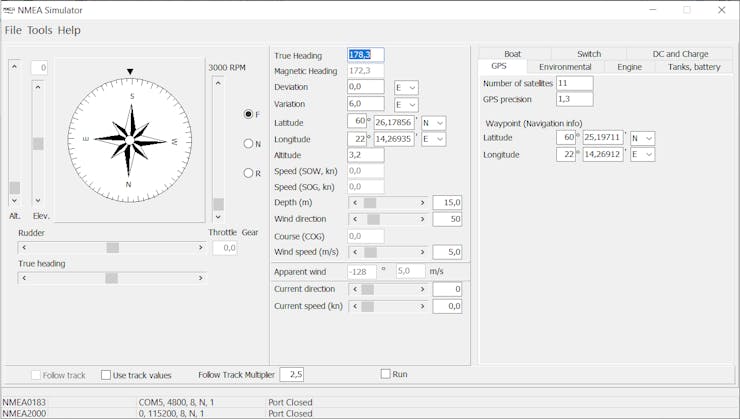
Task: Select the F gear radio button
Action: coord(248,114)
